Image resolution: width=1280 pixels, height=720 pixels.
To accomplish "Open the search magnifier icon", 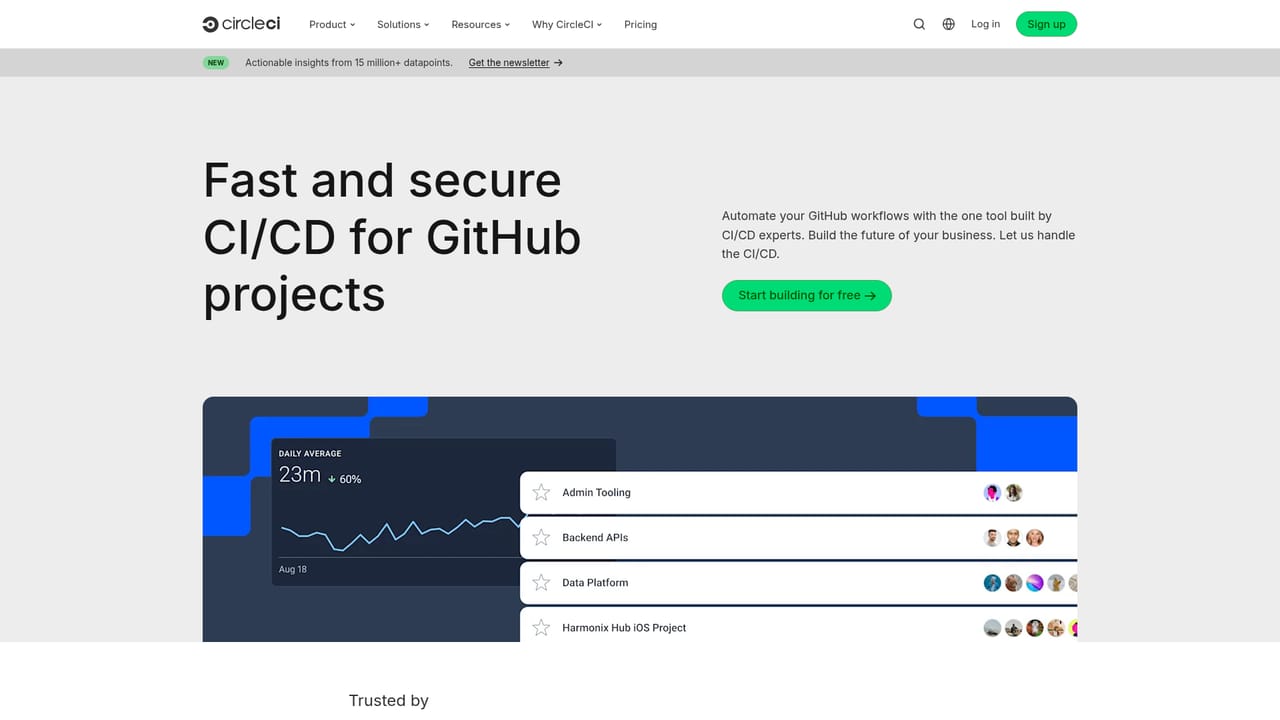I will (919, 24).
